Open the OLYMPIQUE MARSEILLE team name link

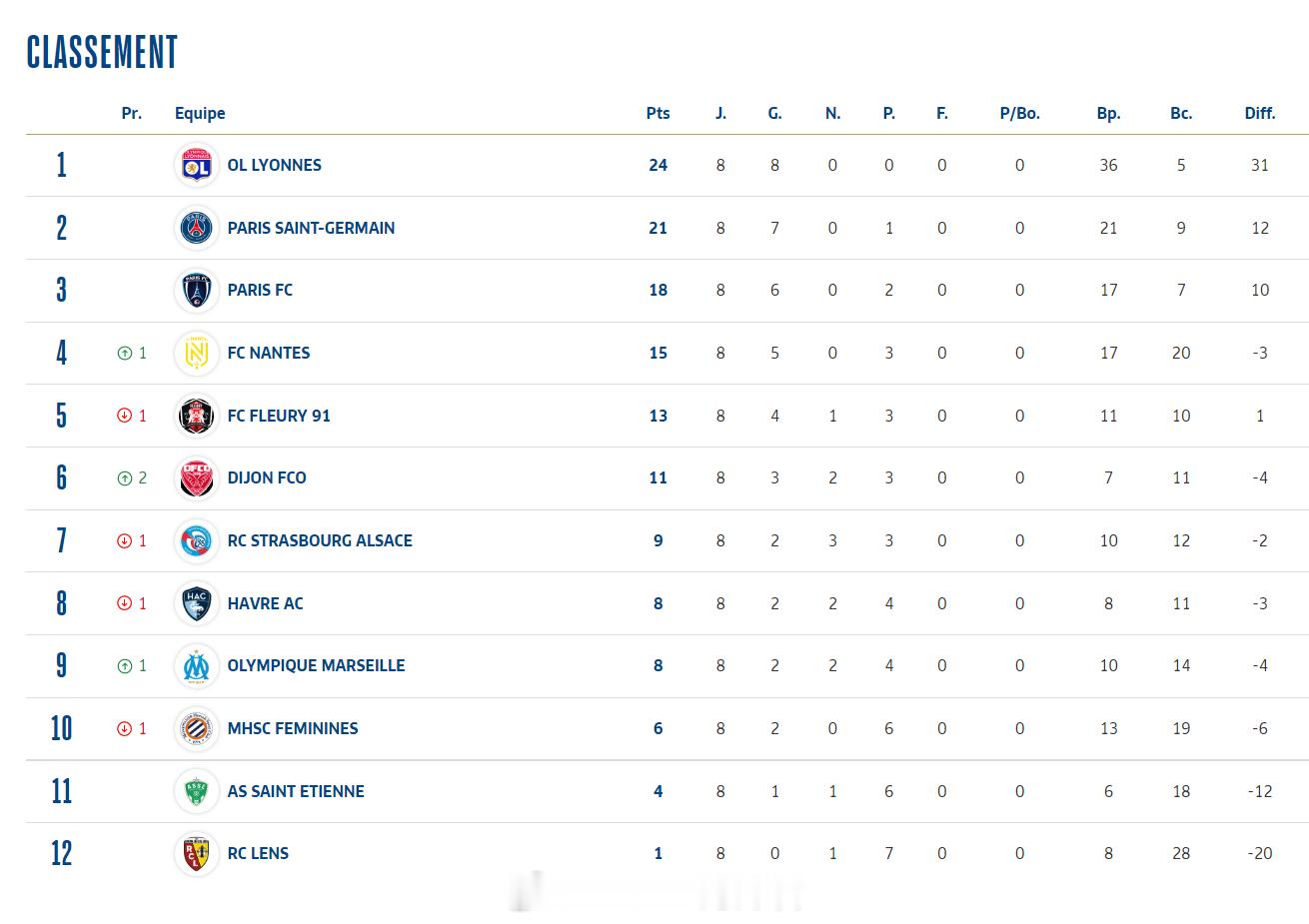[316, 666]
